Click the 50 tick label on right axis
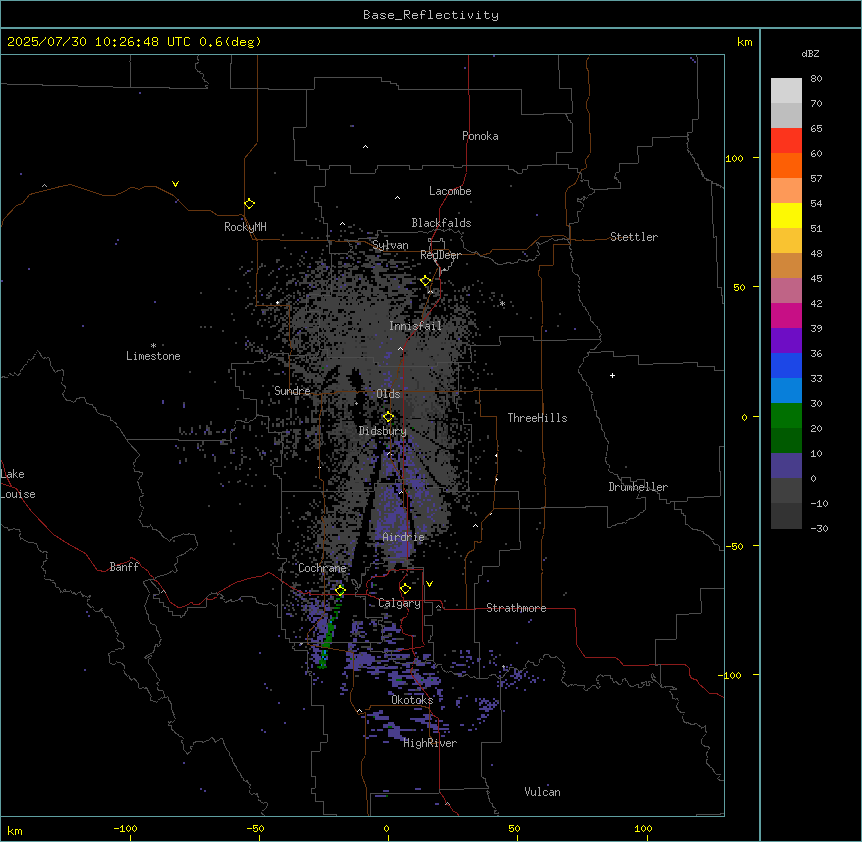This screenshot has height=842, width=862. pos(739,287)
